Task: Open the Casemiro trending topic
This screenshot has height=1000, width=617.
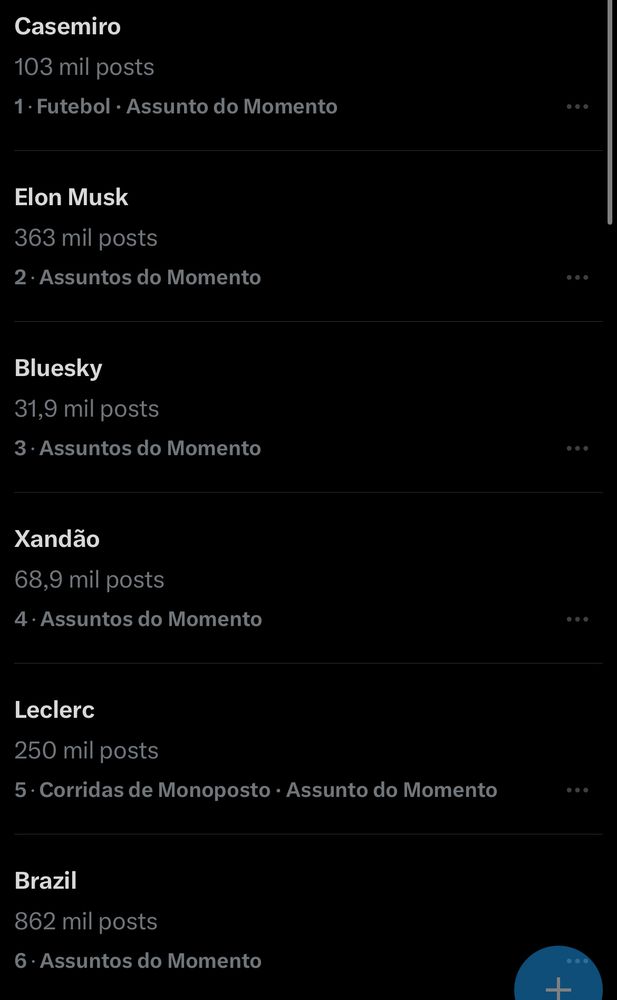Action: point(67,27)
